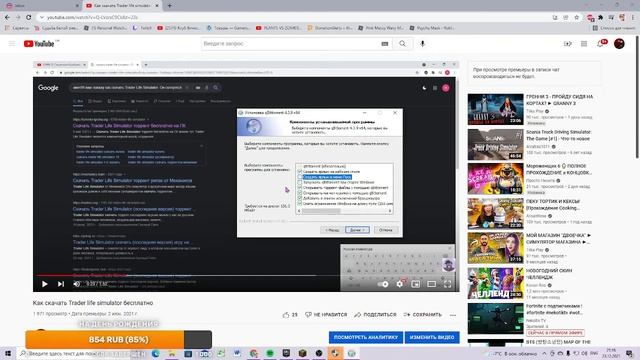Open the НОВОГОДНИЙ СКИН ЧЕЛЛЕНДЖ thumbnail

pyautogui.click(x=495, y=283)
